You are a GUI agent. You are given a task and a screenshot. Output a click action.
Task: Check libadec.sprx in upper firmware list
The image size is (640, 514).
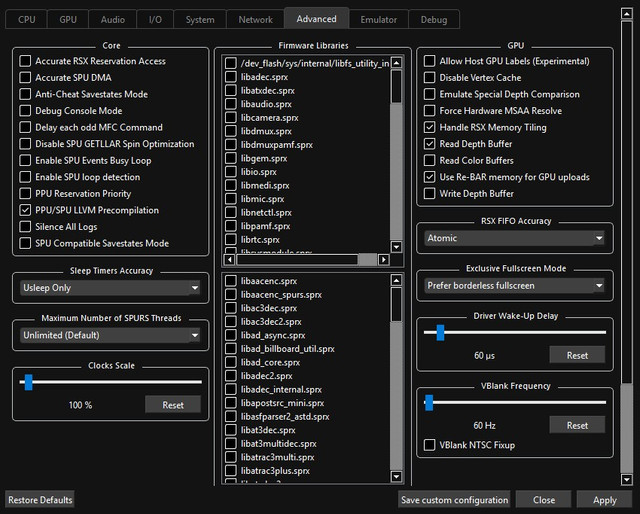[231, 77]
